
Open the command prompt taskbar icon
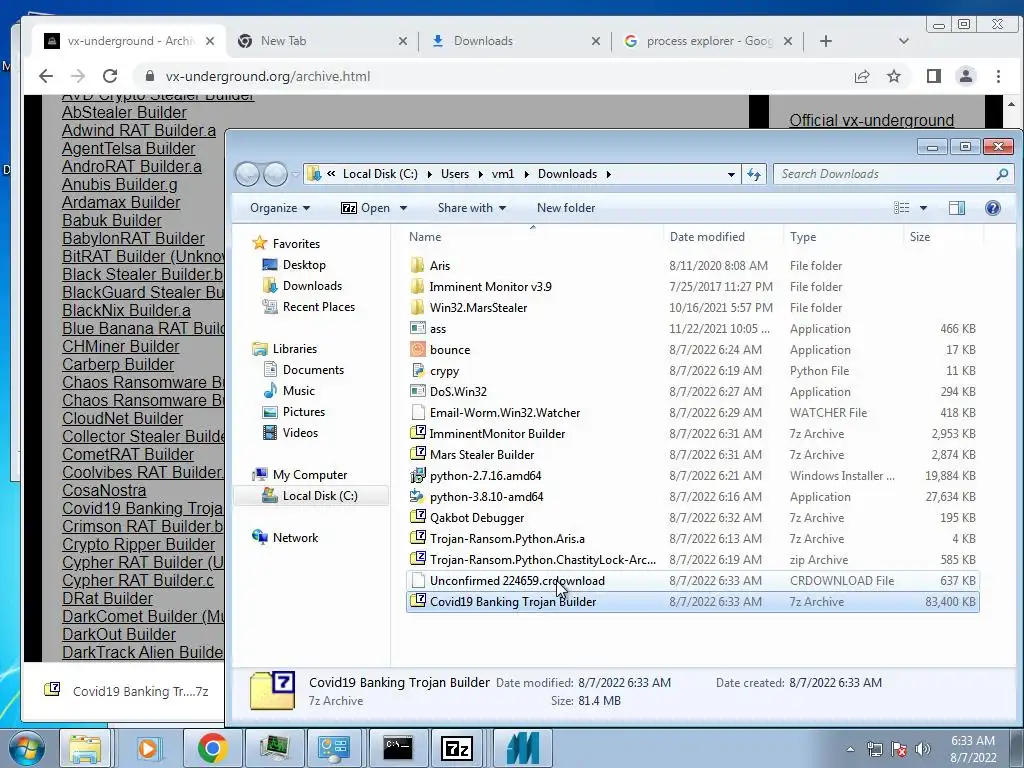pyautogui.click(x=398, y=748)
